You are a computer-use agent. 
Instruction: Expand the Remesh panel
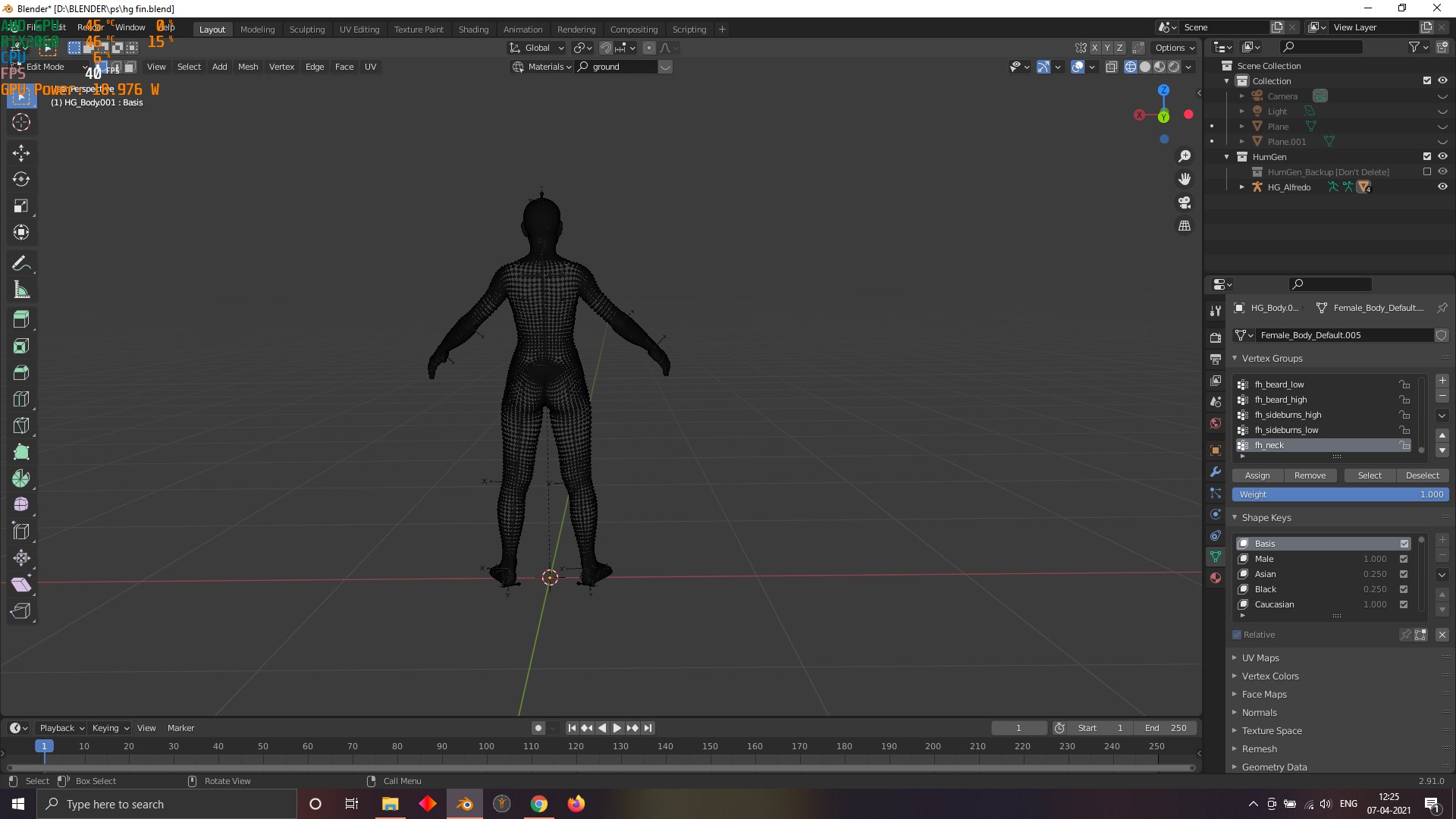point(1259,748)
